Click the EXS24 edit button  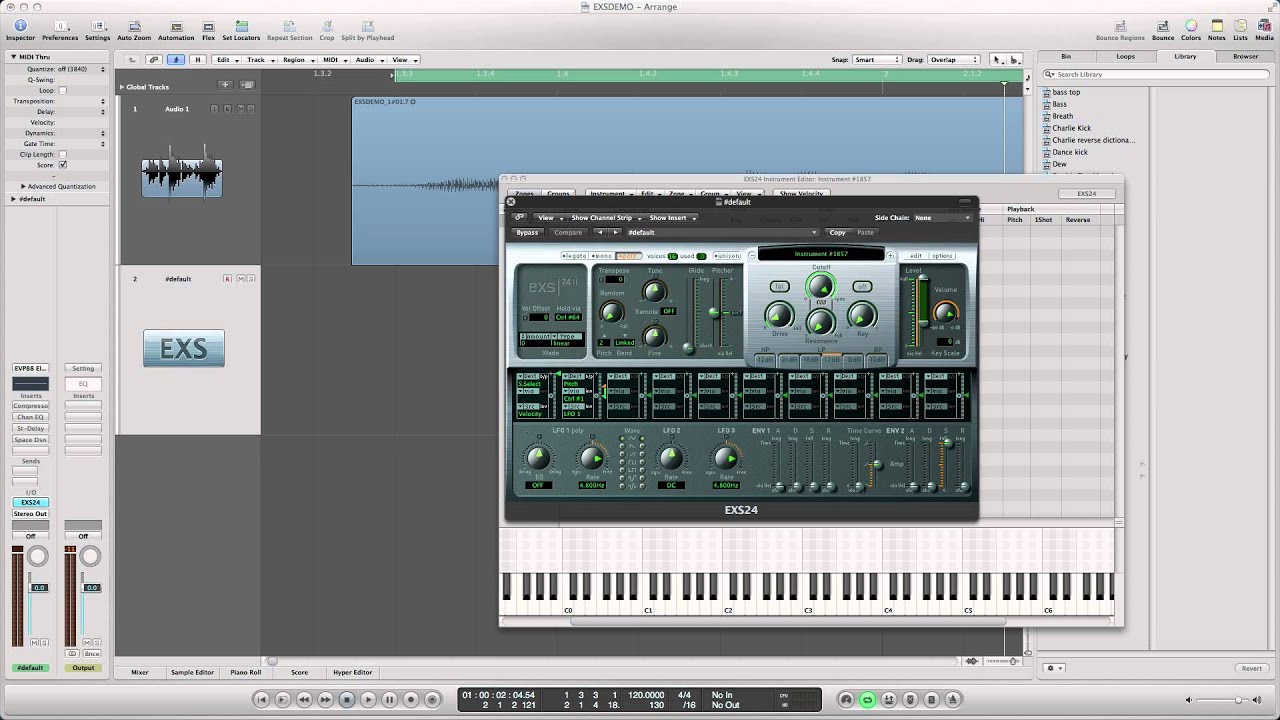915,256
